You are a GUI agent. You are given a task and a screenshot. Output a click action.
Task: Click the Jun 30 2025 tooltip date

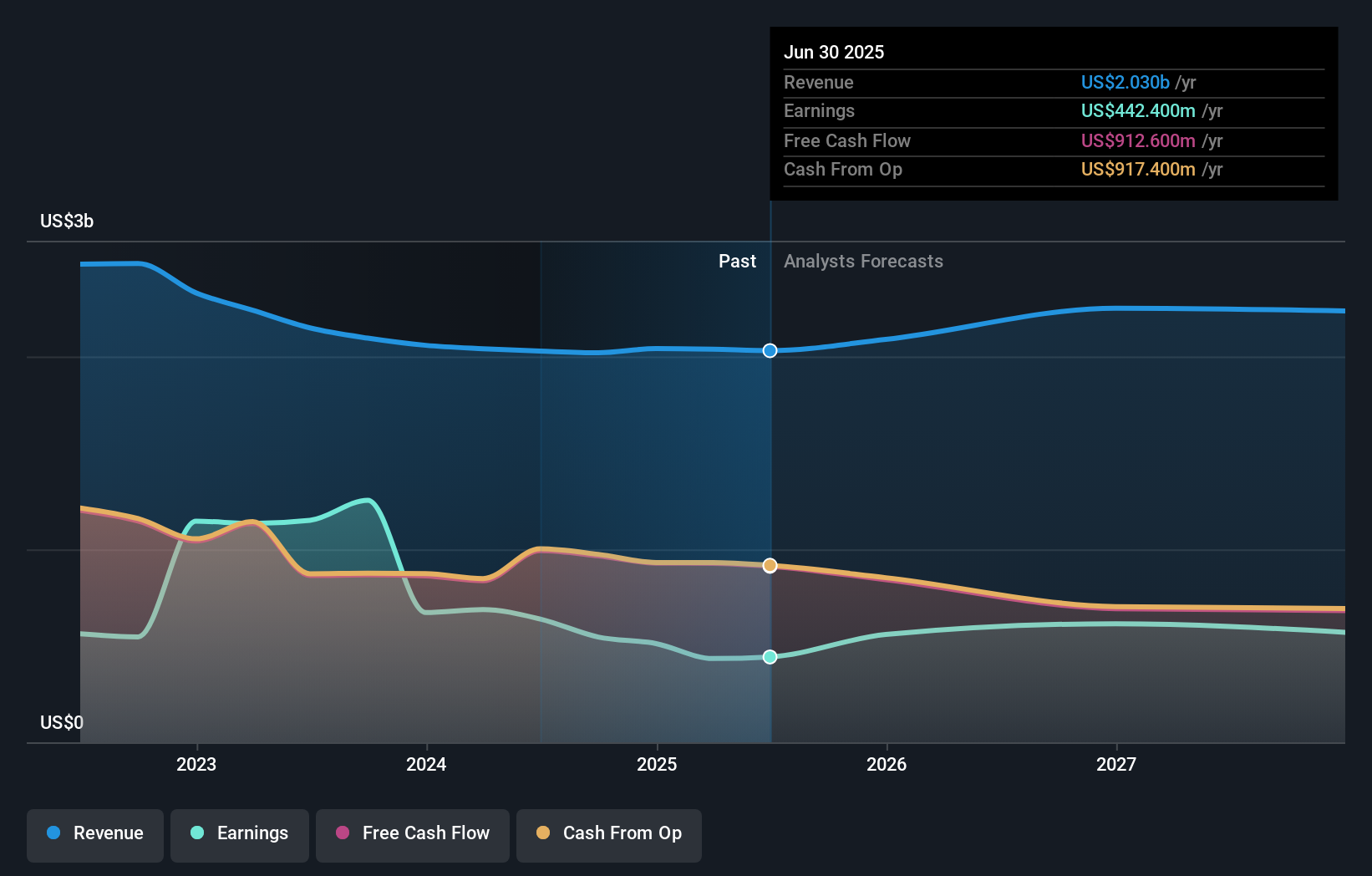[x=833, y=53]
